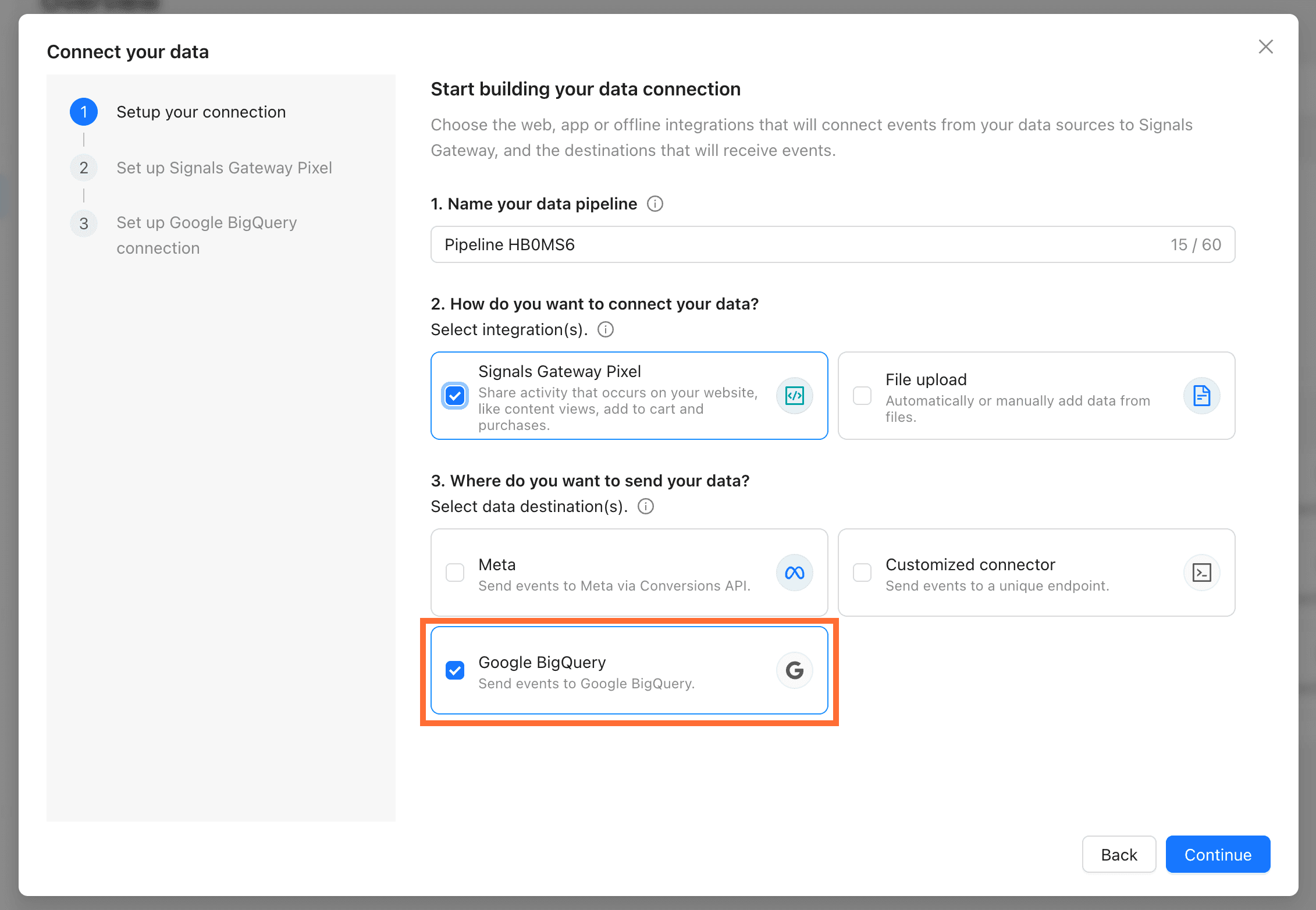This screenshot has width=1316, height=910.
Task: Click the 15 / 60 character counter
Action: pos(1196,244)
